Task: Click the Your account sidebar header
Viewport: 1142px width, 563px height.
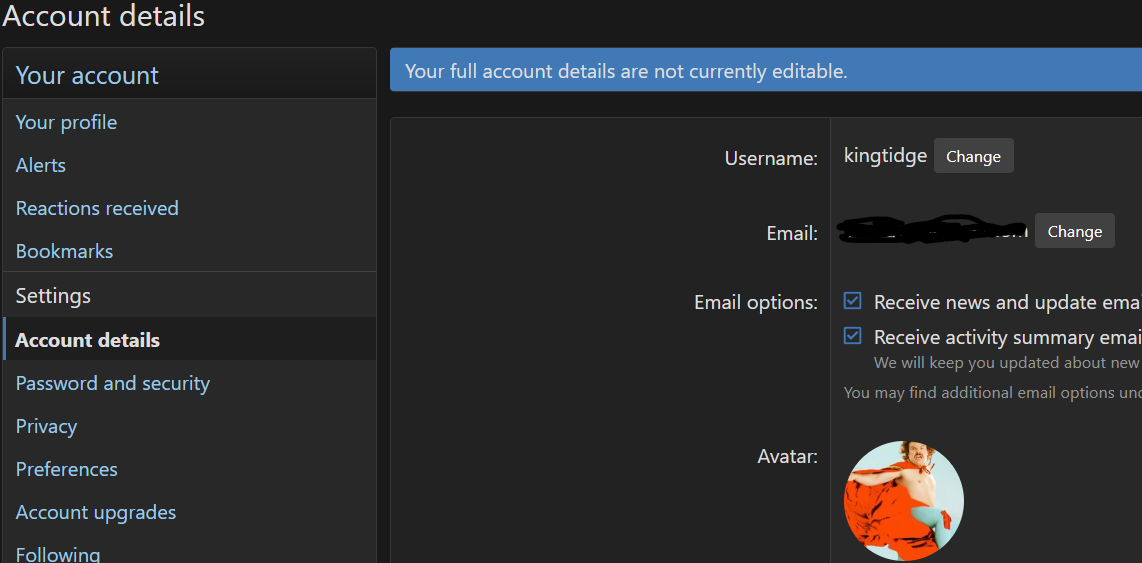Action: 87,75
